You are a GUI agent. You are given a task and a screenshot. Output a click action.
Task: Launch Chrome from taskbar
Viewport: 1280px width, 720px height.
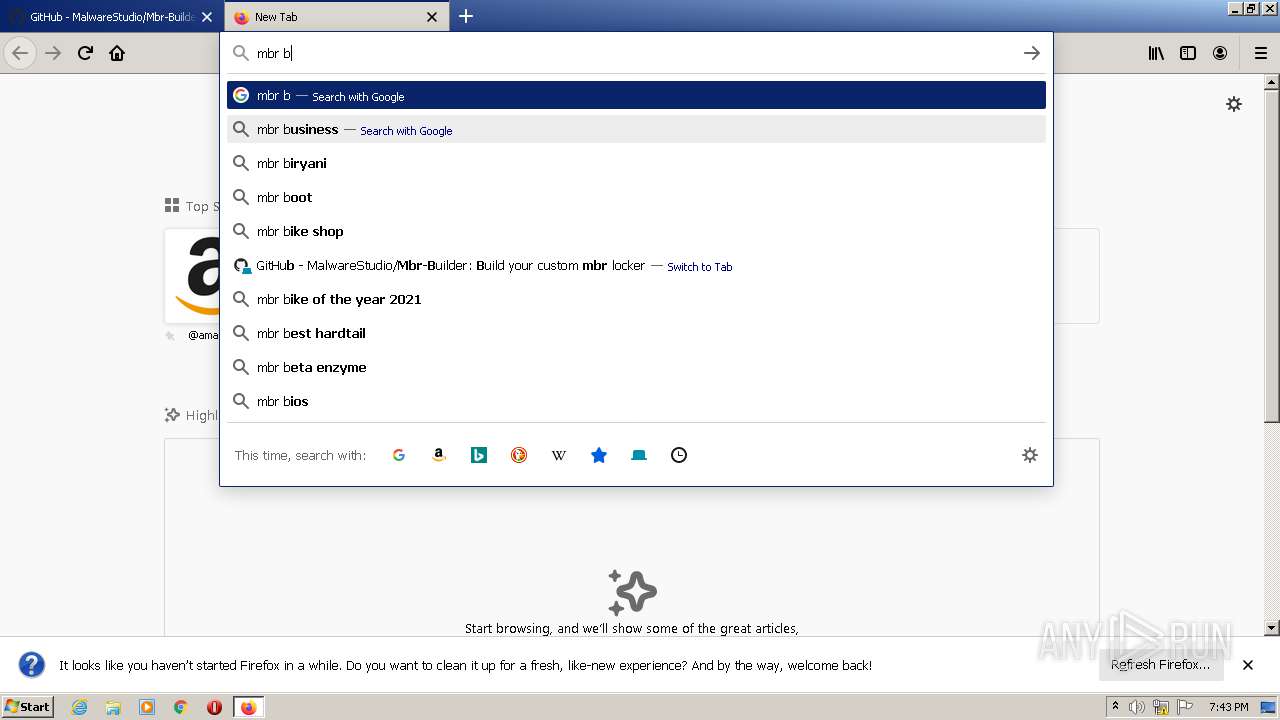(x=181, y=707)
